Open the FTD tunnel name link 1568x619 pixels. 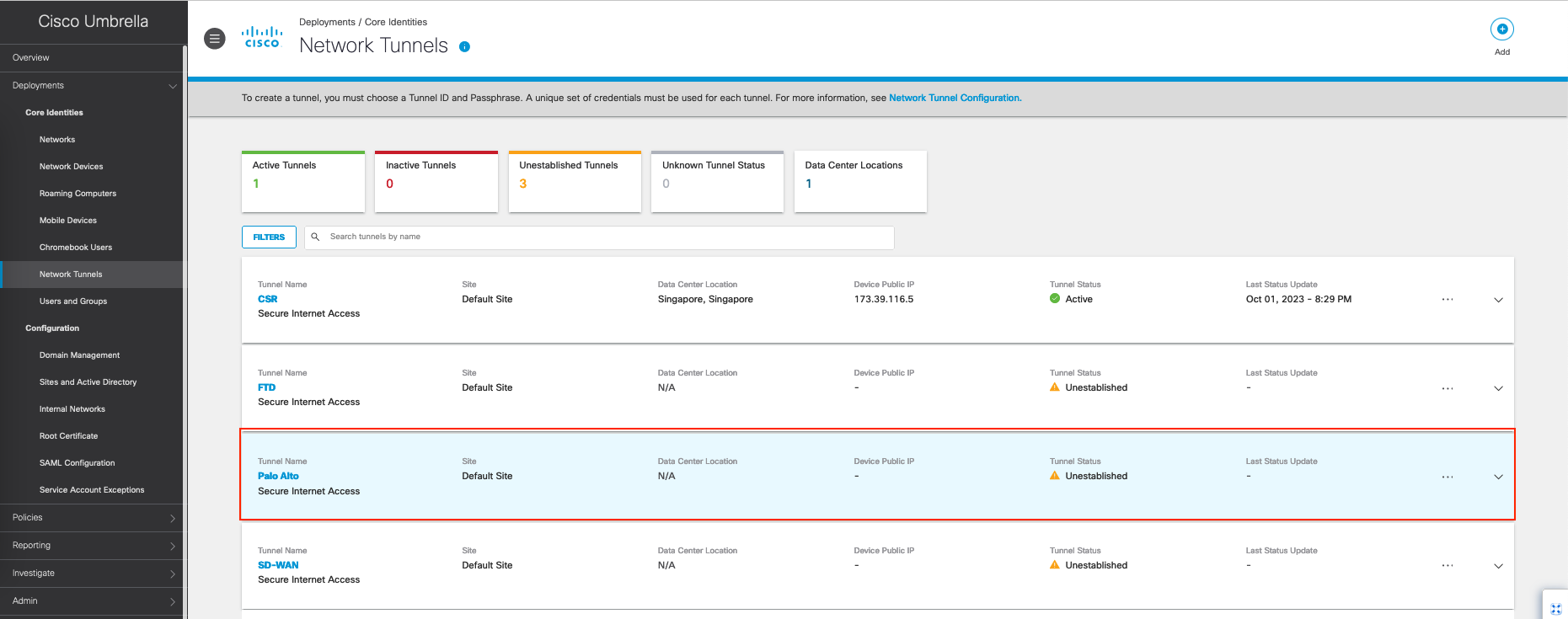pos(266,387)
